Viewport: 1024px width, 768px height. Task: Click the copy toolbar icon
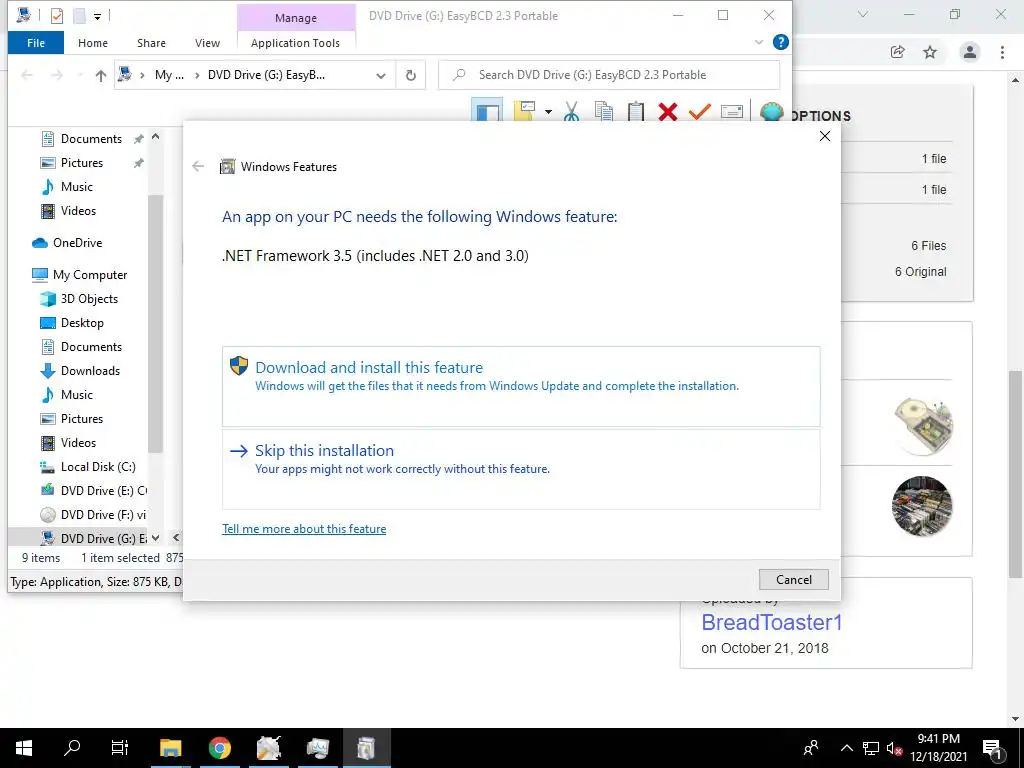(603, 112)
